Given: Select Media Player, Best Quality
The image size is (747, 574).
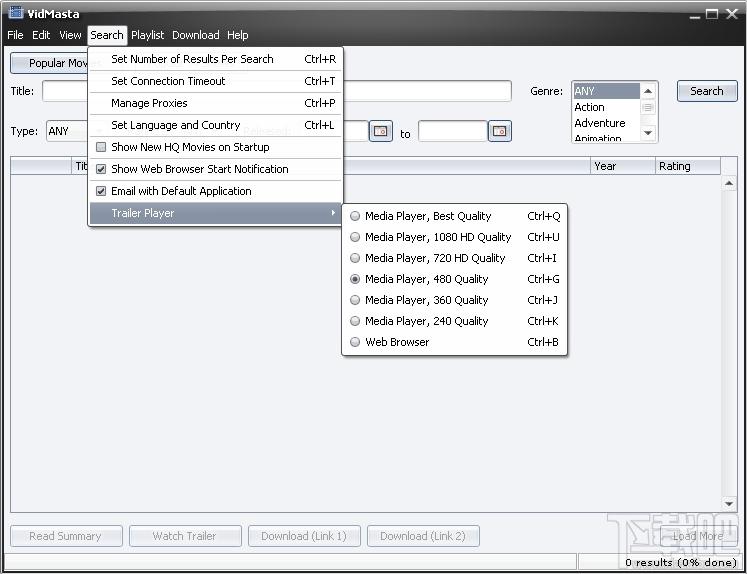Looking at the screenshot, I should 454,216.
